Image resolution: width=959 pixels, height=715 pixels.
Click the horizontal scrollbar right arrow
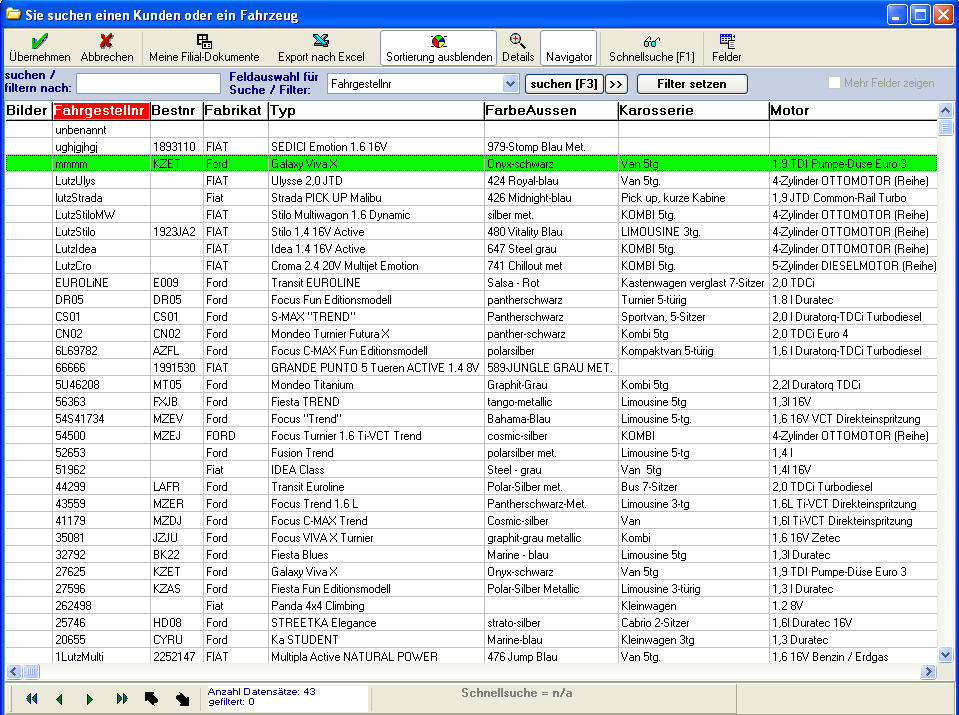(928, 672)
